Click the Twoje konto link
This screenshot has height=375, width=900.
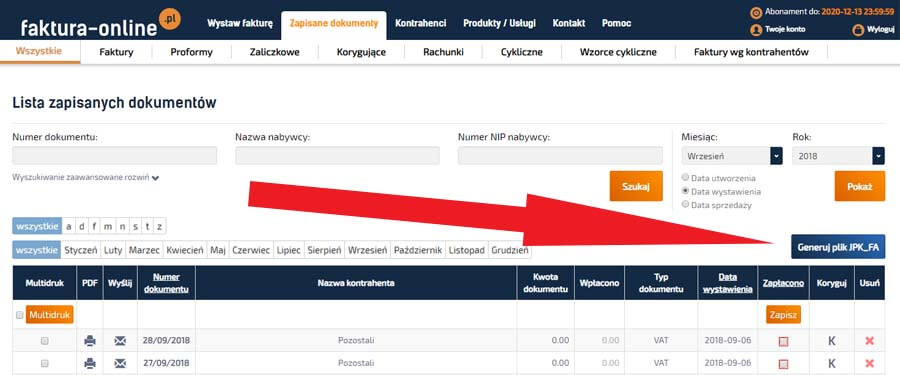click(785, 30)
